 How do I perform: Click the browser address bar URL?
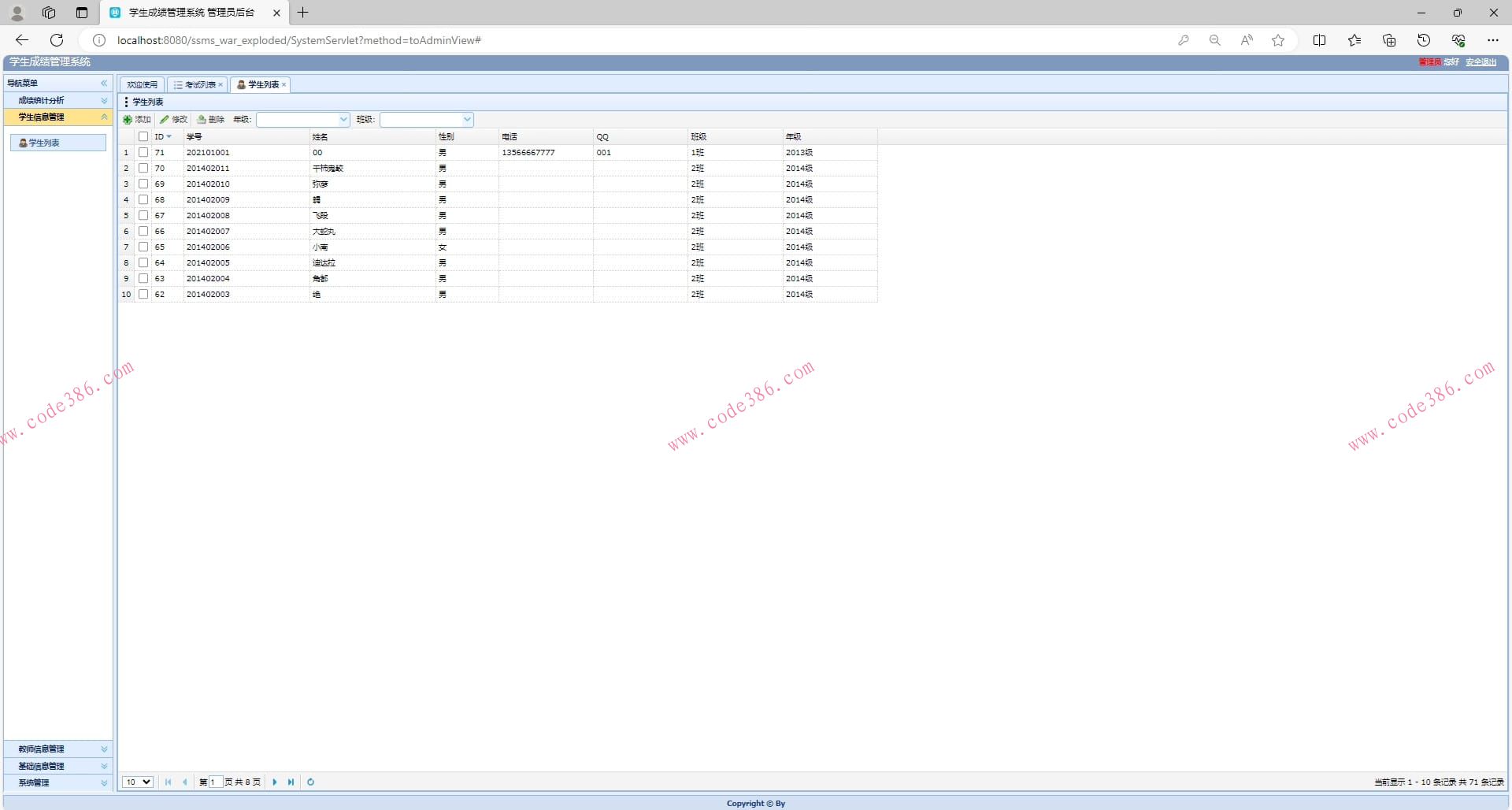click(x=299, y=40)
